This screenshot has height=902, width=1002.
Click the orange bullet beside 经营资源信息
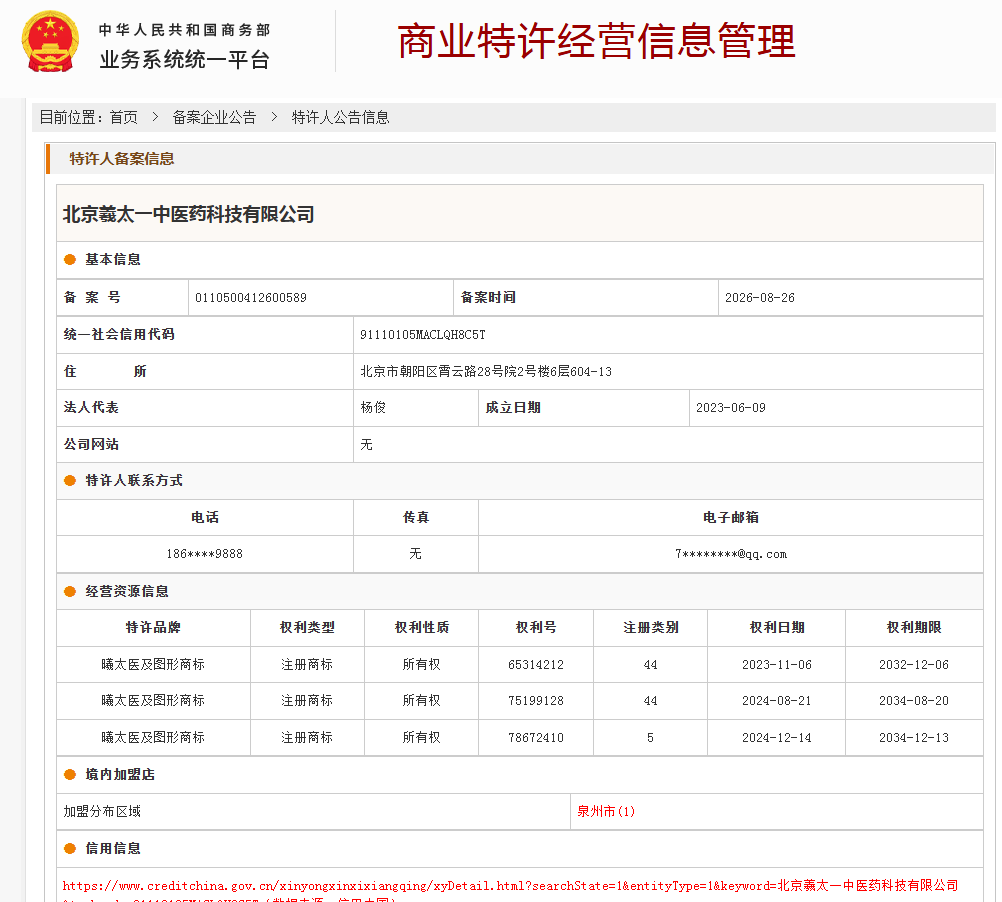pos(70,592)
